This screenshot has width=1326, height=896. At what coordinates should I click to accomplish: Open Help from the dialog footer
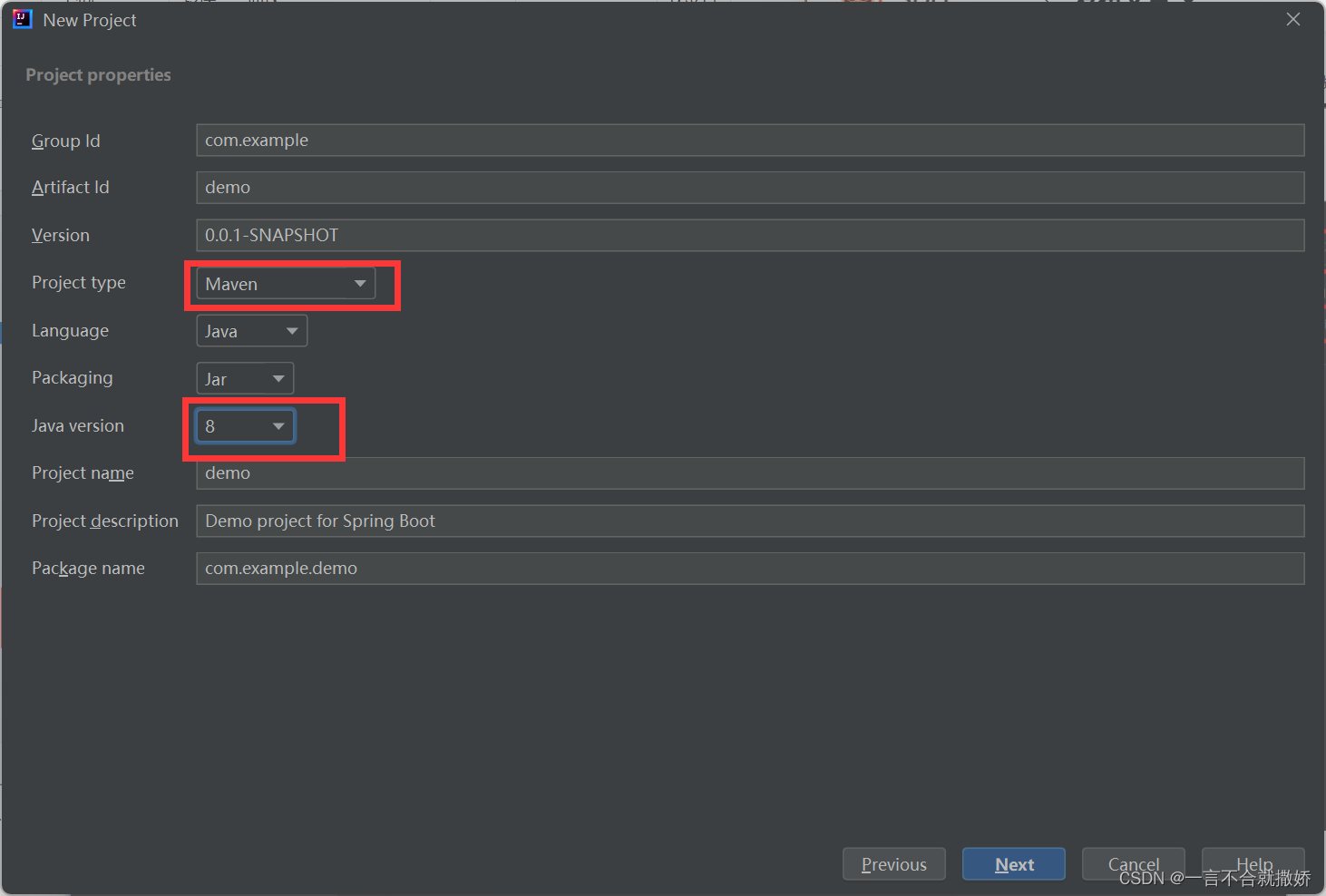coord(1253,862)
